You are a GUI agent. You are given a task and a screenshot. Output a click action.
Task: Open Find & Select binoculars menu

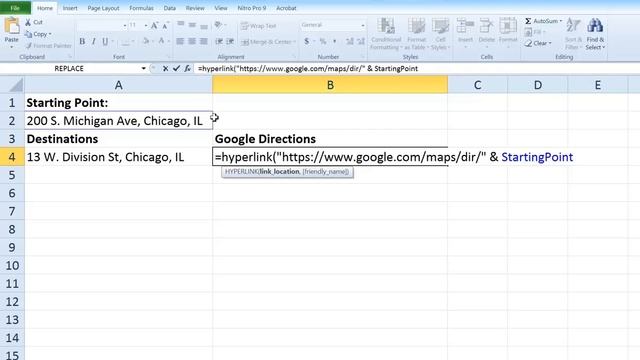[x=595, y=34]
